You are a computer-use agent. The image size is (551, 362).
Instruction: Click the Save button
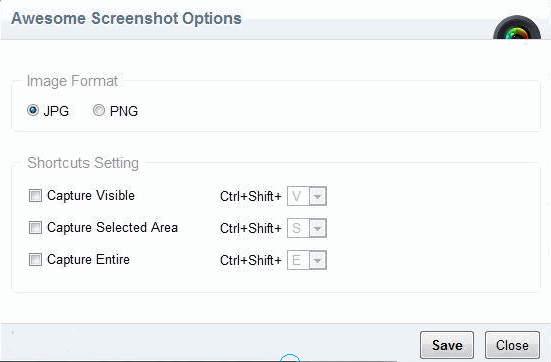[447, 345]
